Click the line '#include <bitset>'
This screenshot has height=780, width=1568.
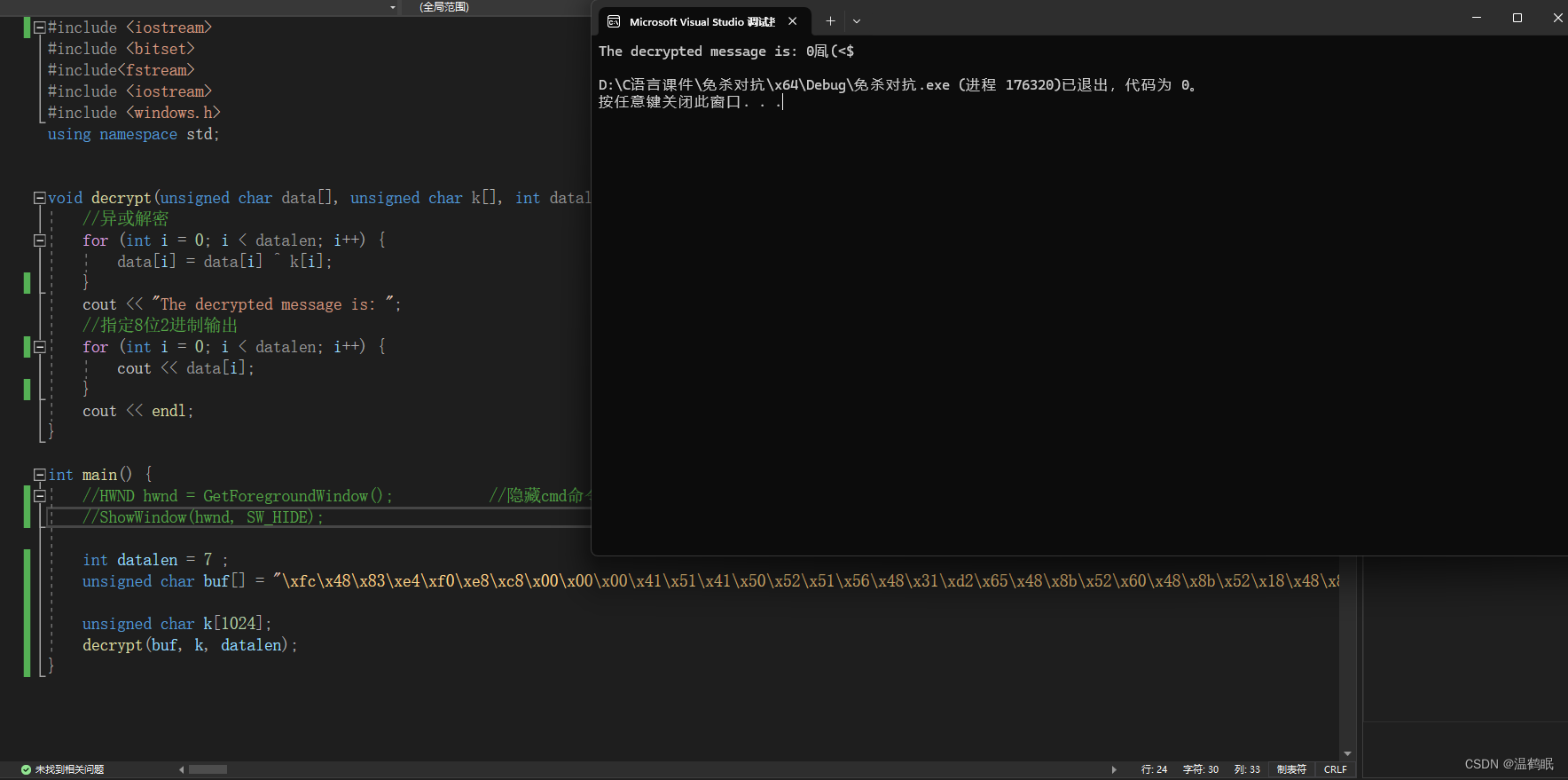pyautogui.click(x=121, y=49)
